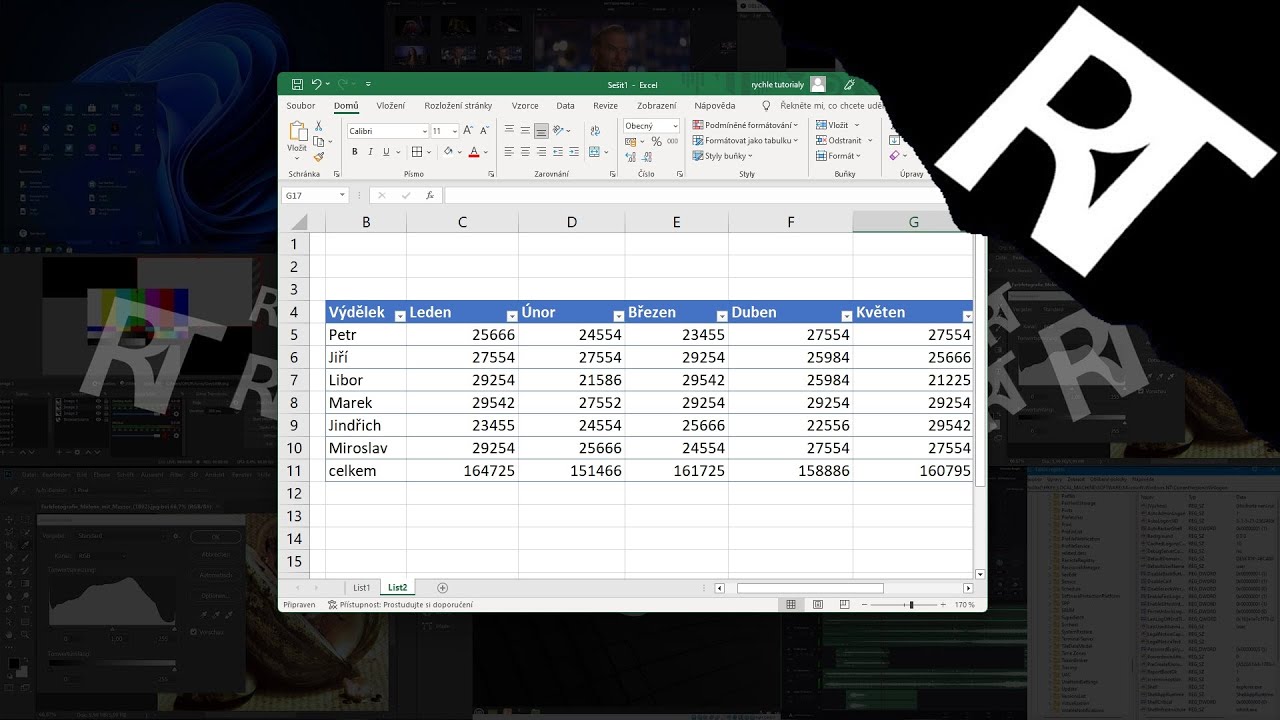Click the Copy icon in Schránka group

point(318,141)
